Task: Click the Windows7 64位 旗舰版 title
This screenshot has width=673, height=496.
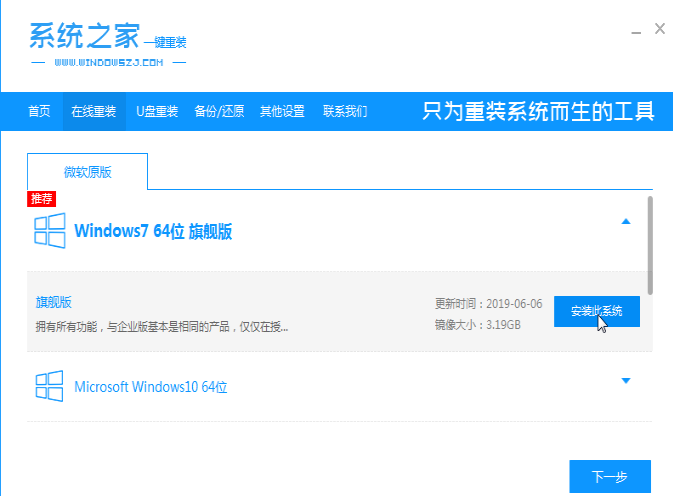Action: [x=153, y=231]
